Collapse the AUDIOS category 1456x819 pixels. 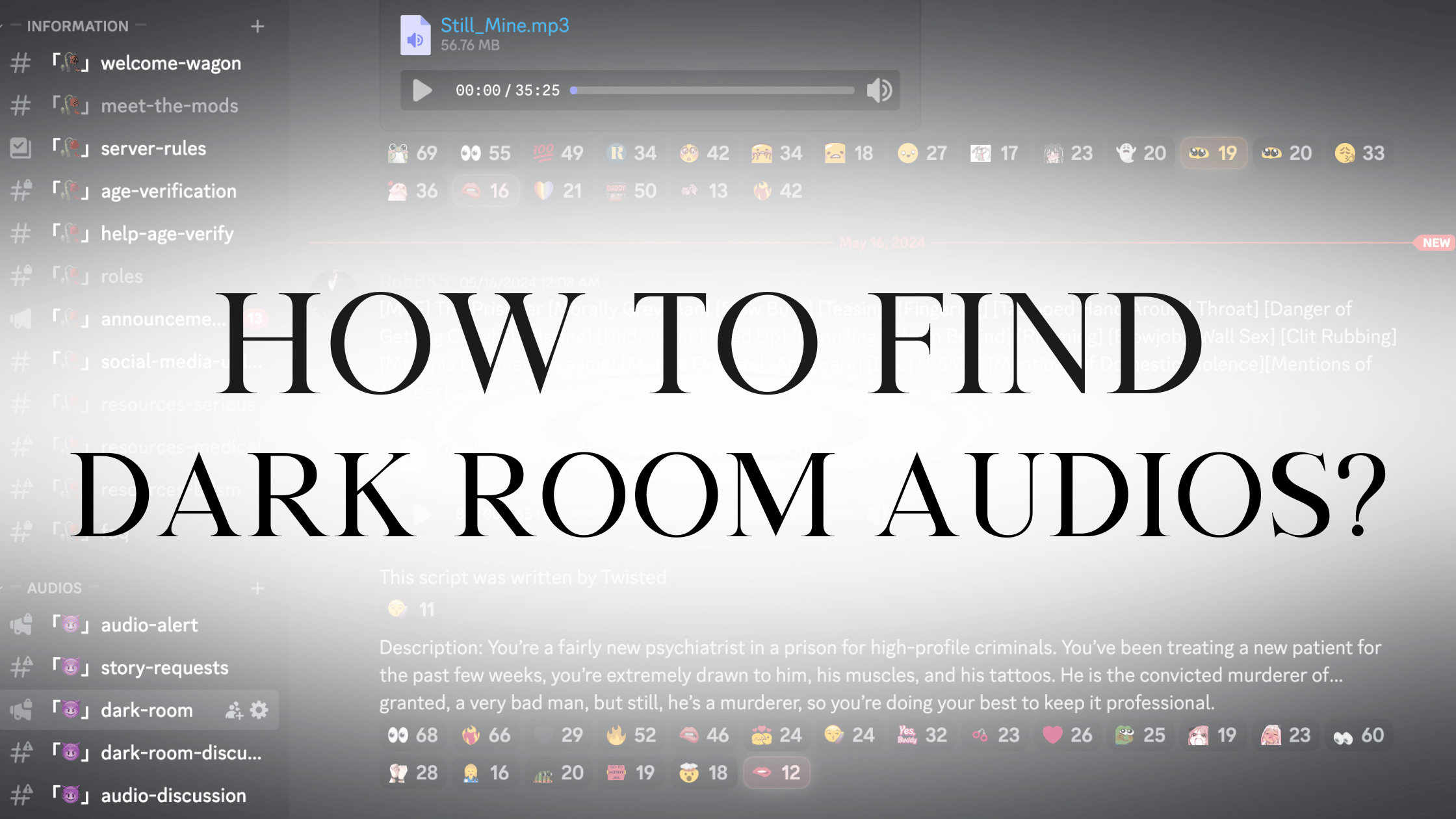54,588
